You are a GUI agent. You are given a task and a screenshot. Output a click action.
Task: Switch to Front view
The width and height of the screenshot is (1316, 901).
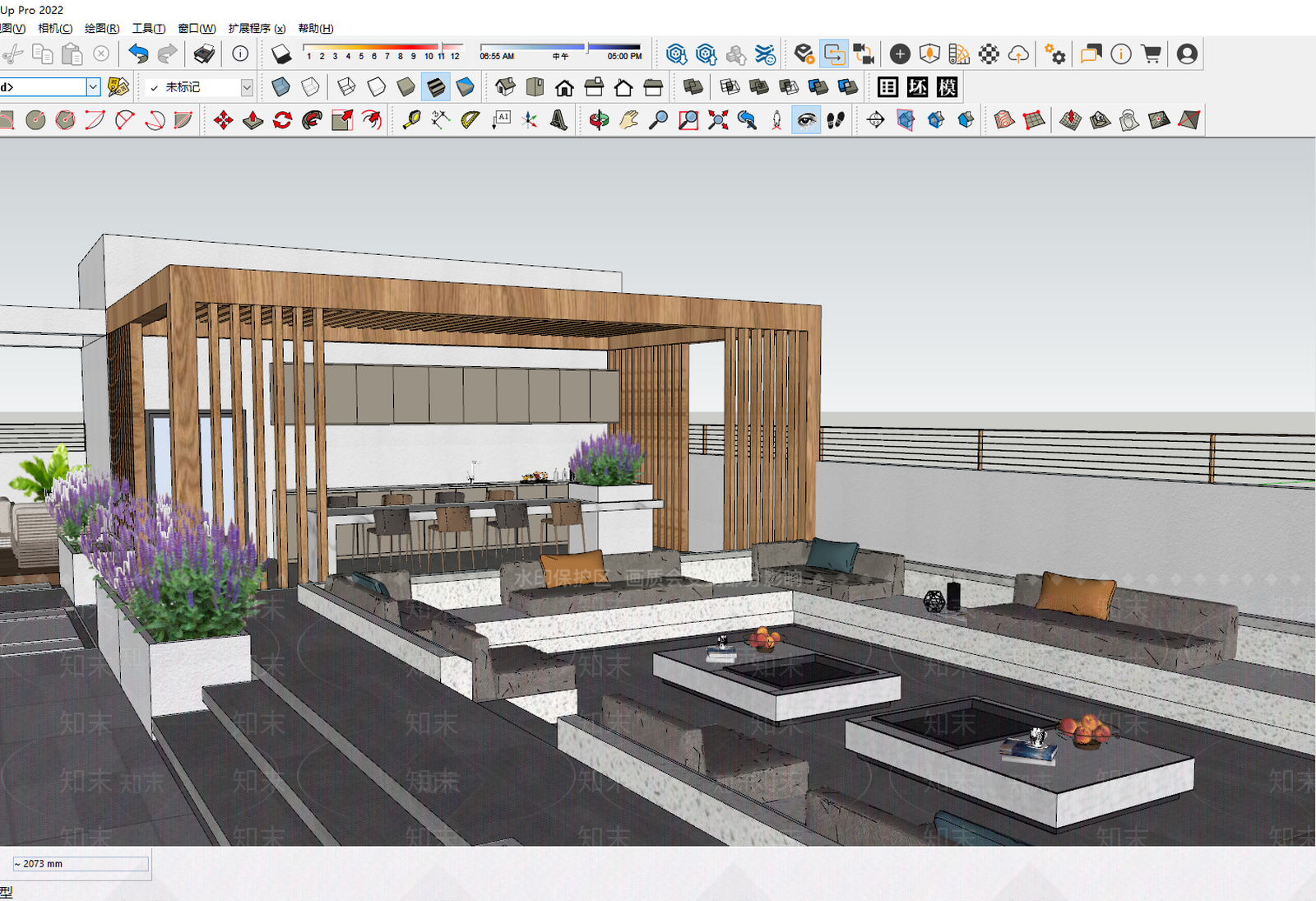point(564,86)
